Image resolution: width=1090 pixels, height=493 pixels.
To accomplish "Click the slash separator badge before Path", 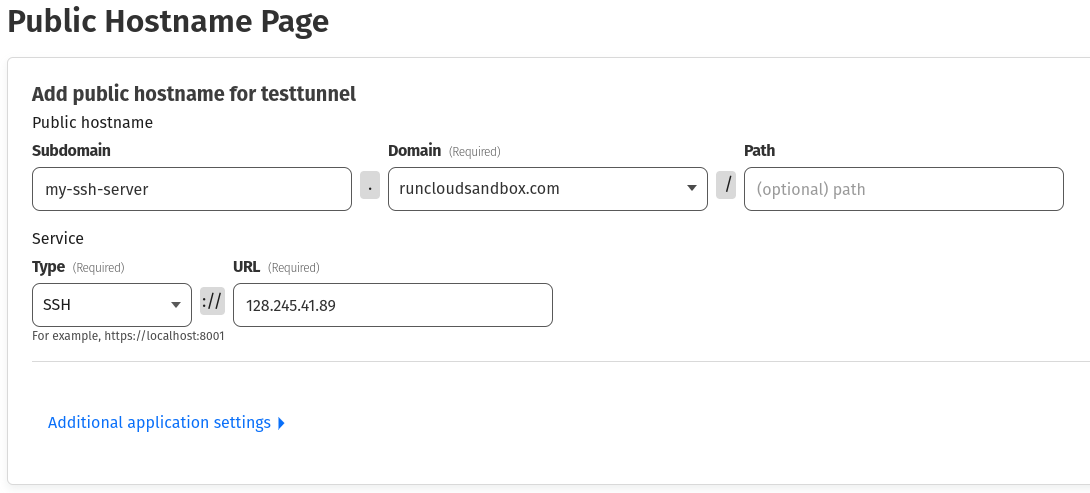I will pyautogui.click(x=726, y=186).
